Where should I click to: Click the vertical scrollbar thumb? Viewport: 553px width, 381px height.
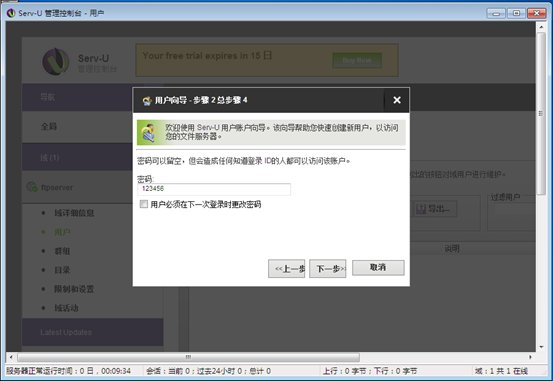tap(541, 113)
